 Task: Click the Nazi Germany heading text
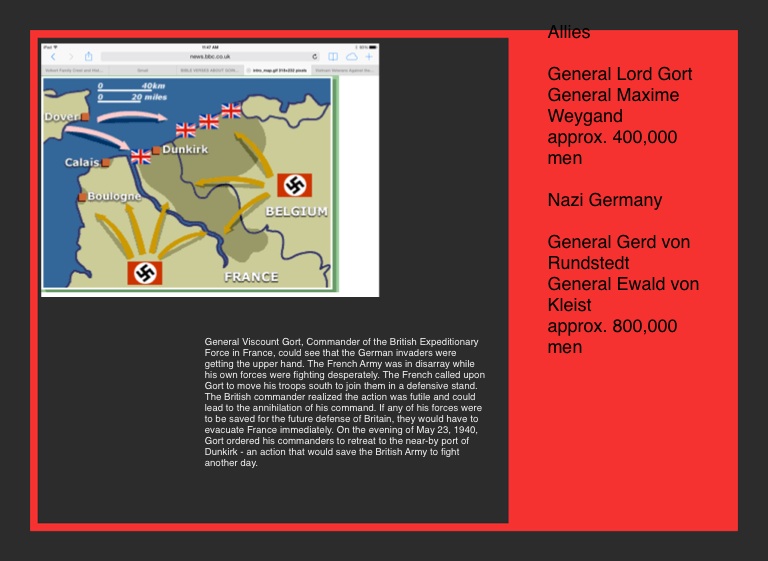point(604,200)
